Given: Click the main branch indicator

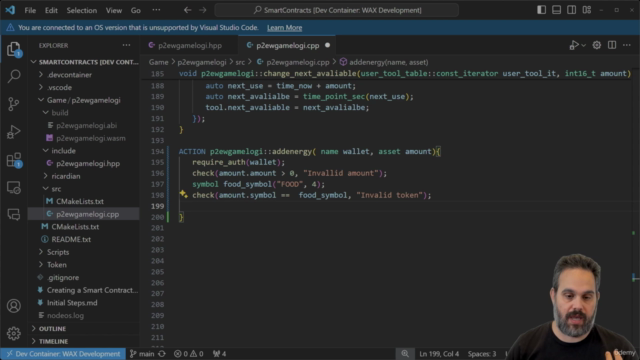Looking at the screenshot, I should click(x=142, y=354).
